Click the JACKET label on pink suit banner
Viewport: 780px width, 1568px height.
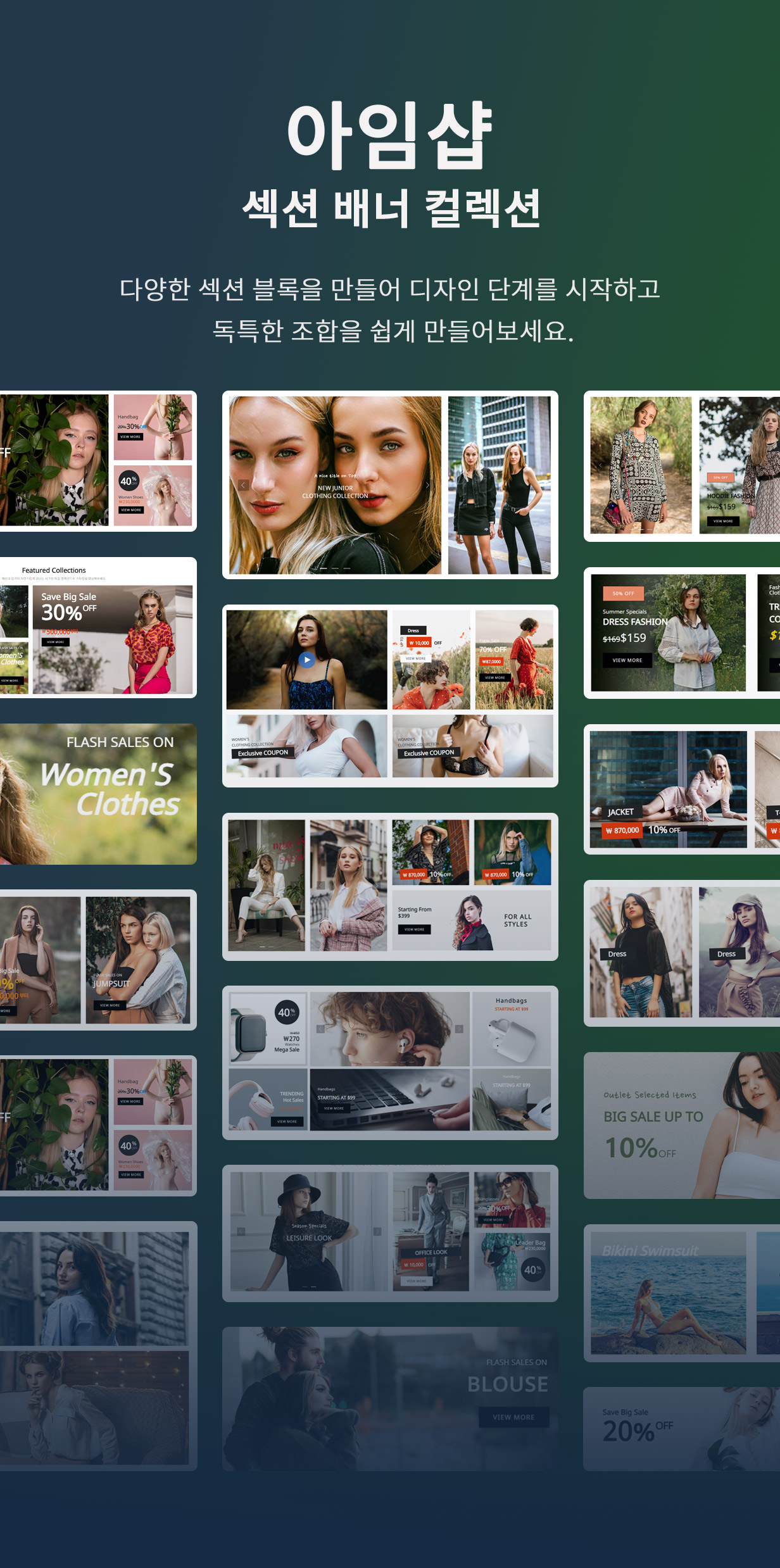pos(620,812)
